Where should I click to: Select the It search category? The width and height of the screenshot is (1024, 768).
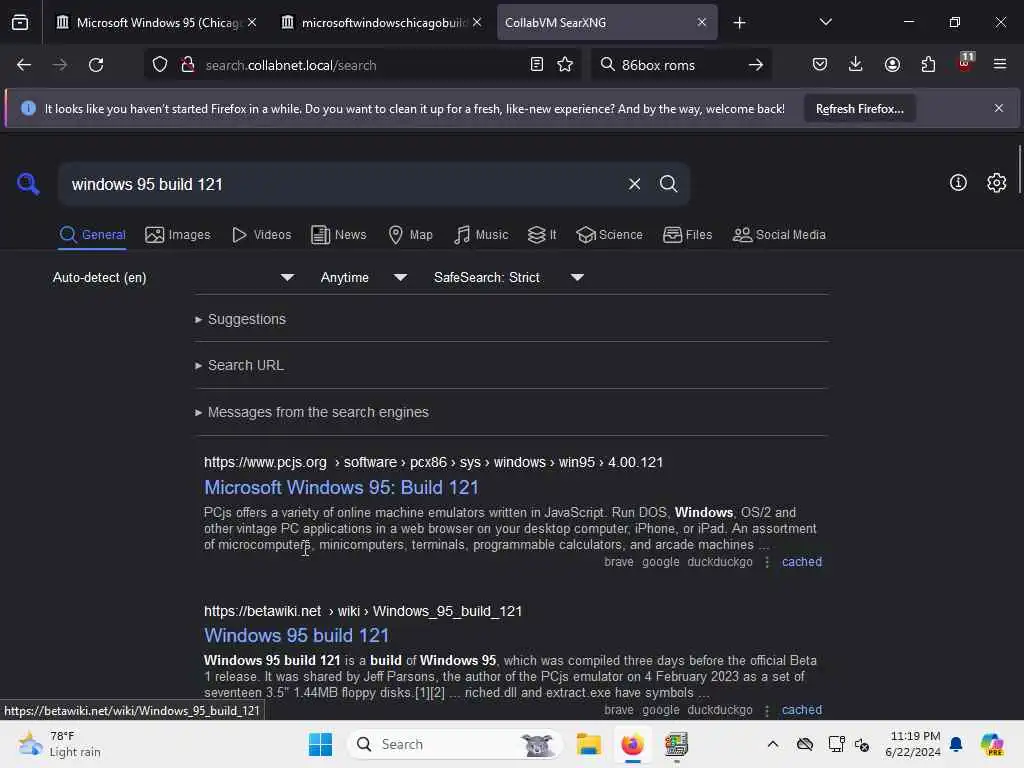click(x=542, y=234)
